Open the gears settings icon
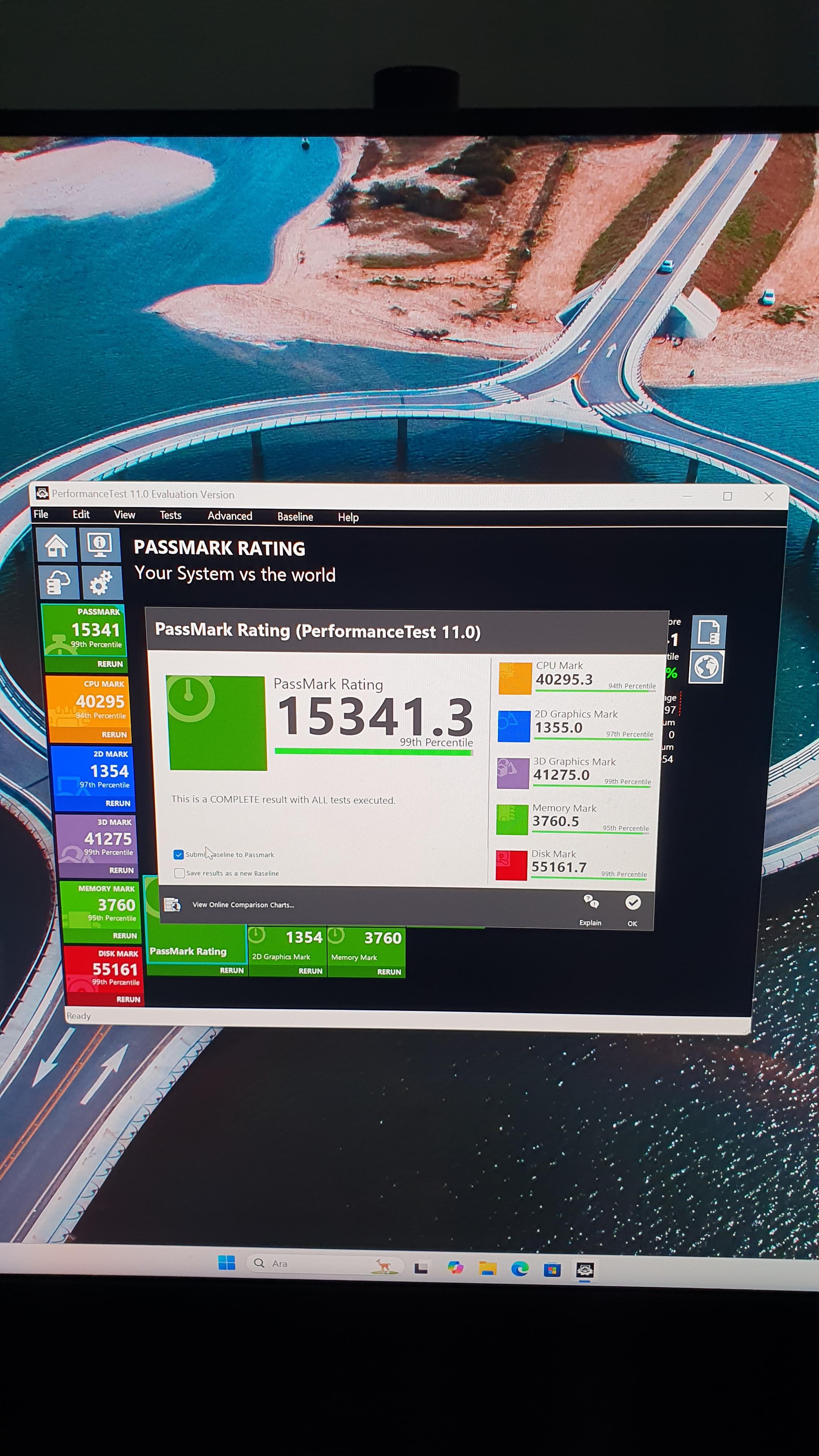This screenshot has width=819, height=1456. [x=102, y=582]
